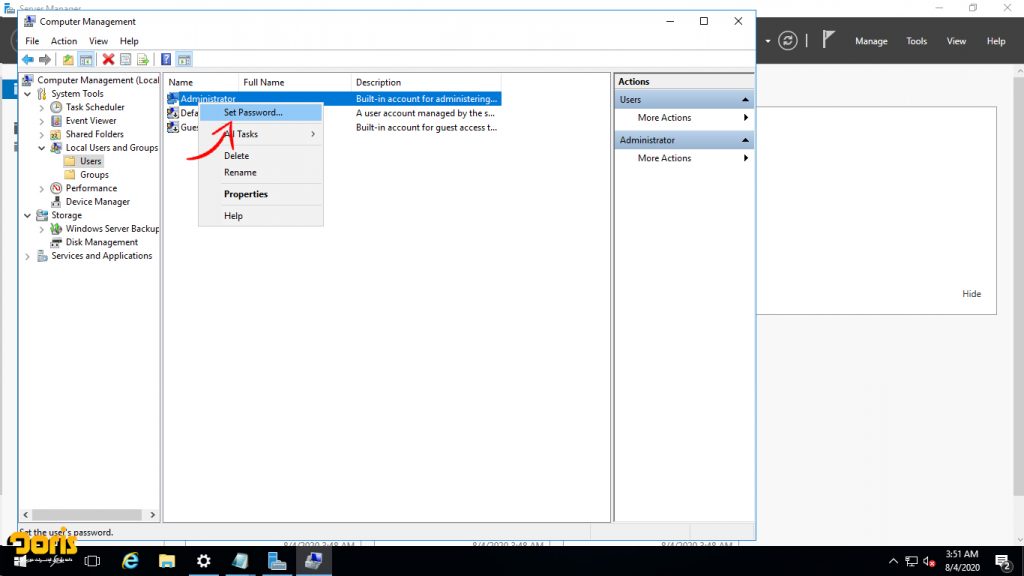1024x576 pixels.
Task: Open Device Manager
Action: pos(97,202)
